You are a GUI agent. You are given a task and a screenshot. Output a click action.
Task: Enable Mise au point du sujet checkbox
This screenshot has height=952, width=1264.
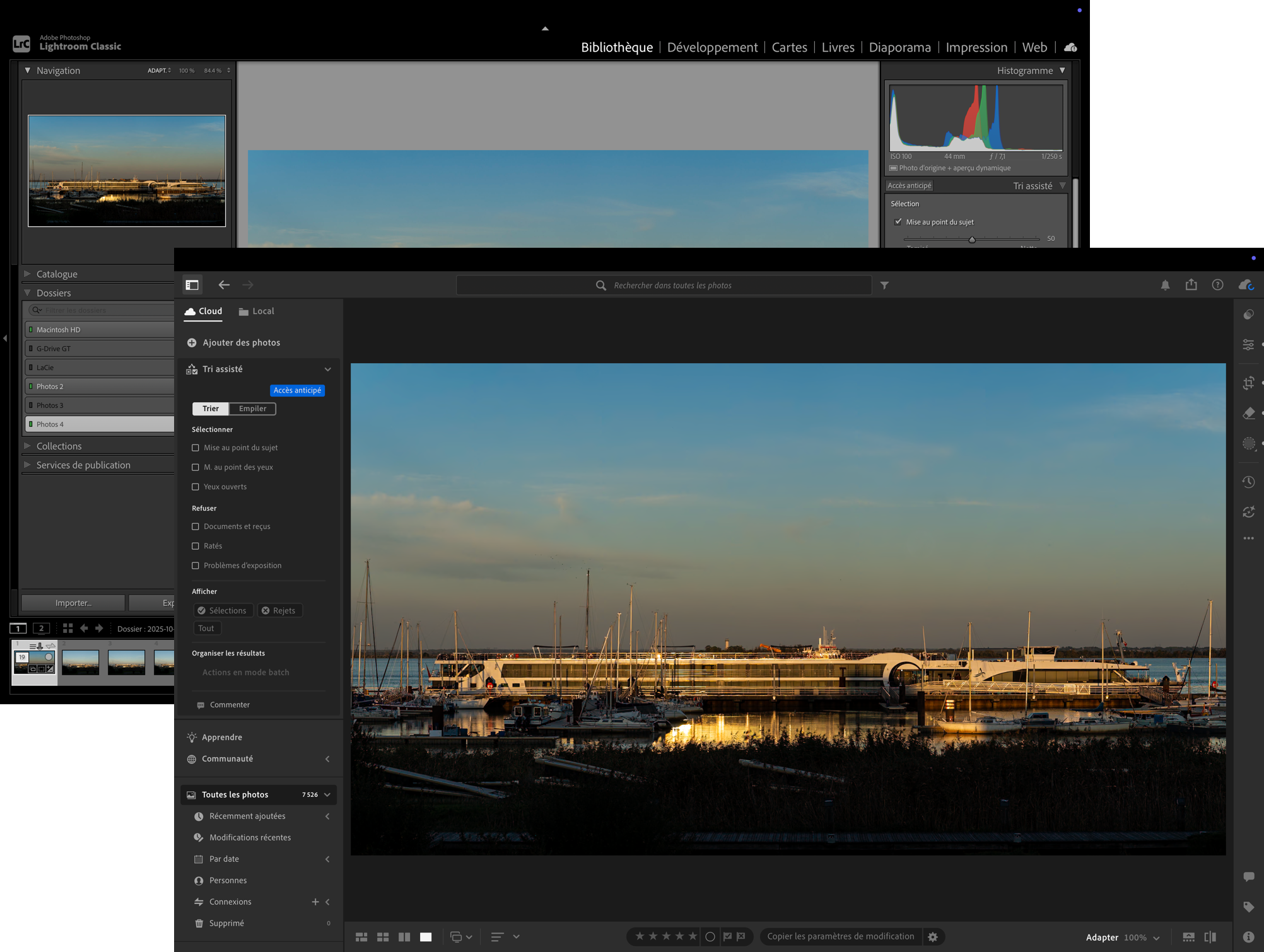click(x=196, y=448)
